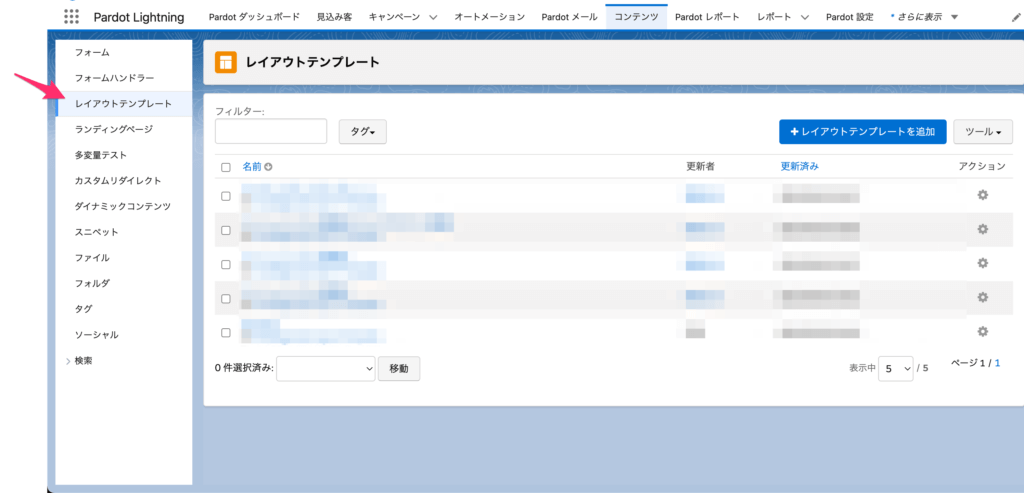
Task: Expand the 検索 item in sidebar
Action: (84, 360)
